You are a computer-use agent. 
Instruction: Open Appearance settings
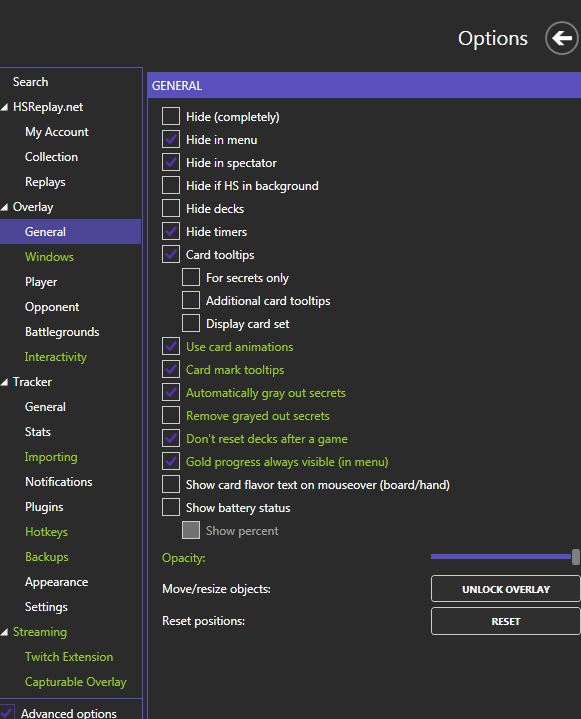[x=56, y=582]
